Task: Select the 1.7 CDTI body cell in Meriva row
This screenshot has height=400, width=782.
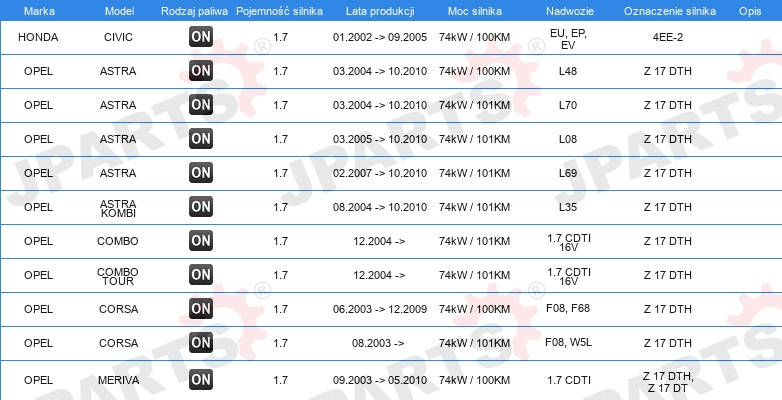Action: 569,381
